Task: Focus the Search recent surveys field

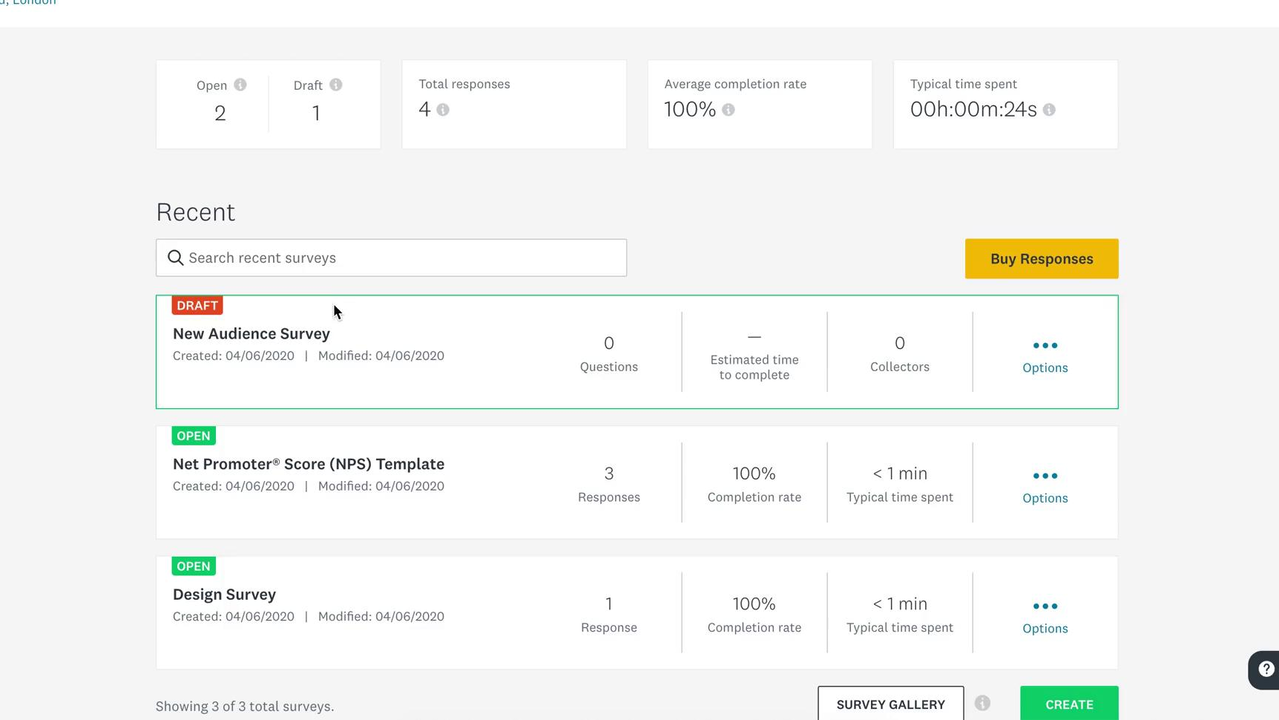Action: tap(400, 258)
